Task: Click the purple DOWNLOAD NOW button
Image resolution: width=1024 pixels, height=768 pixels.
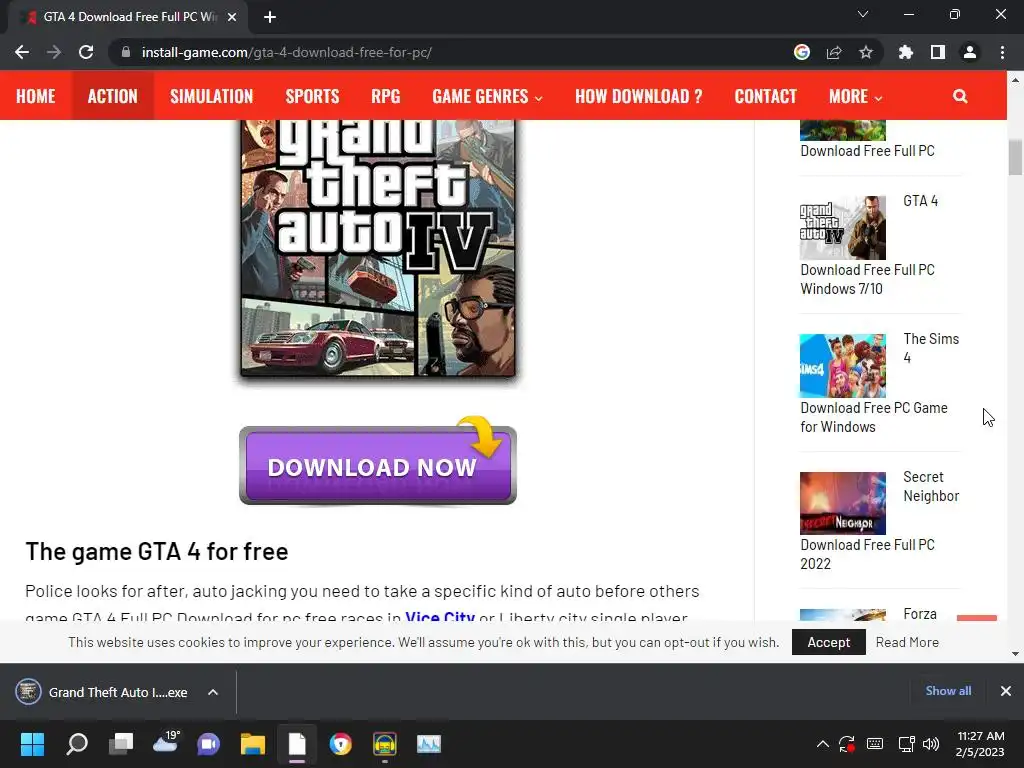Action: coord(377,466)
